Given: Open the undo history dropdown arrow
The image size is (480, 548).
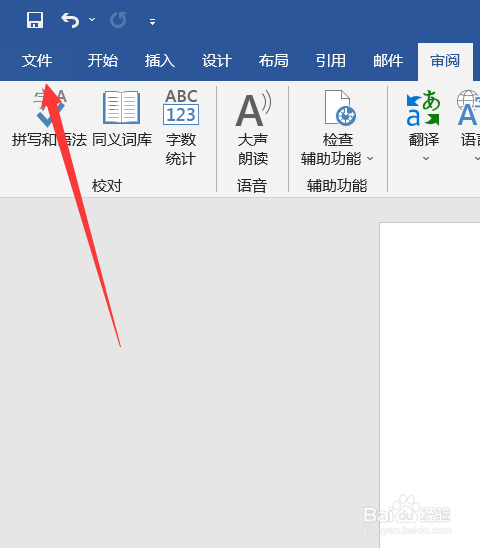Looking at the screenshot, I should point(92,20).
